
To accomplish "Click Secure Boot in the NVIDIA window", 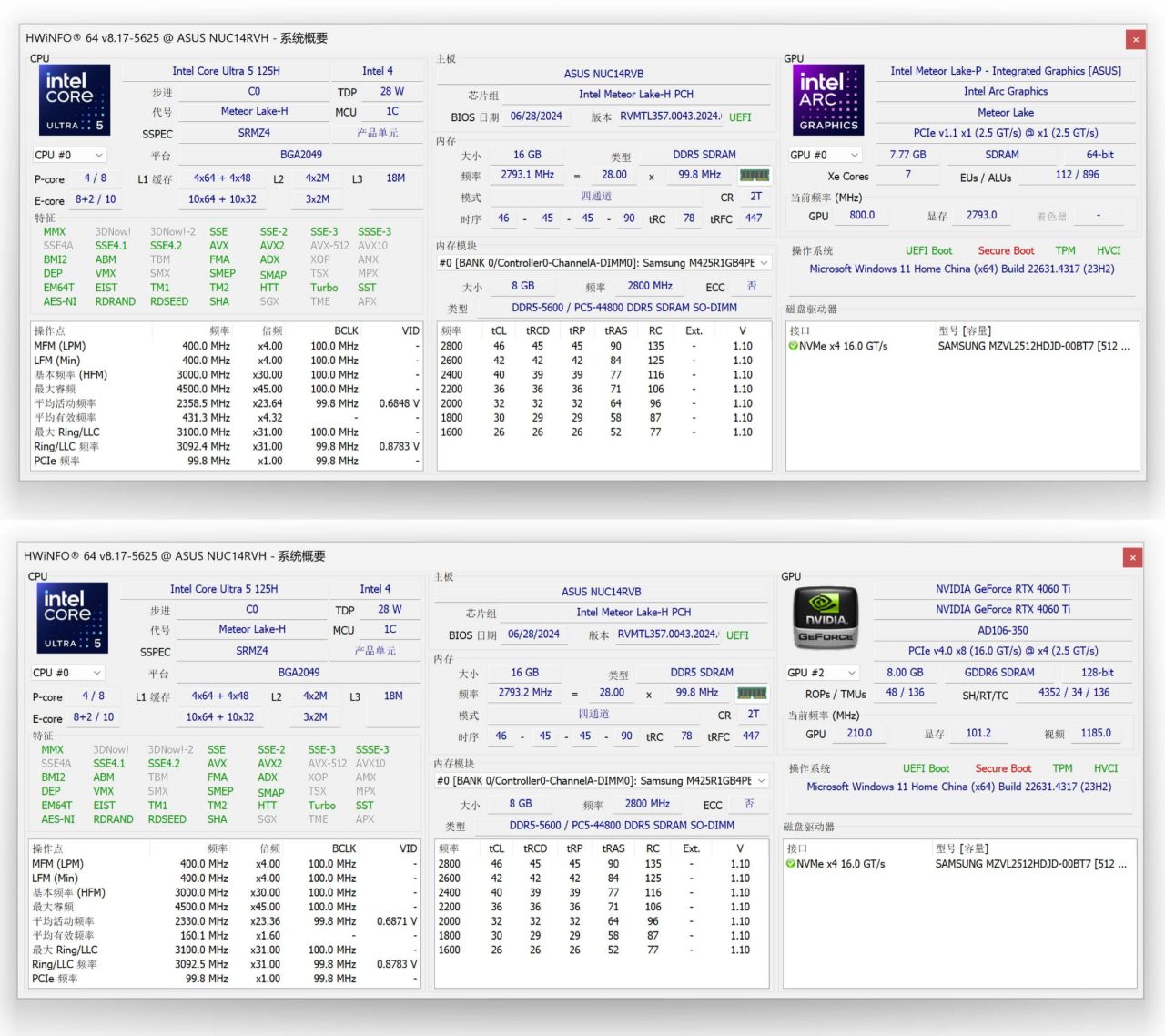I will [x=1003, y=768].
